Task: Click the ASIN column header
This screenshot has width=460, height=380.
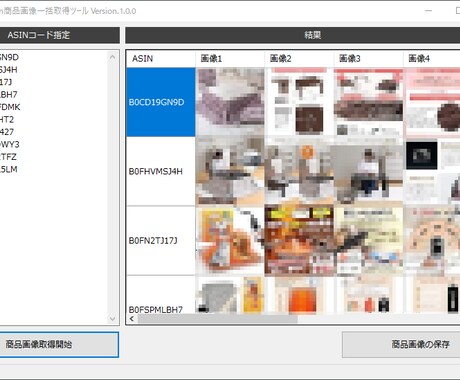Action: (x=161, y=59)
